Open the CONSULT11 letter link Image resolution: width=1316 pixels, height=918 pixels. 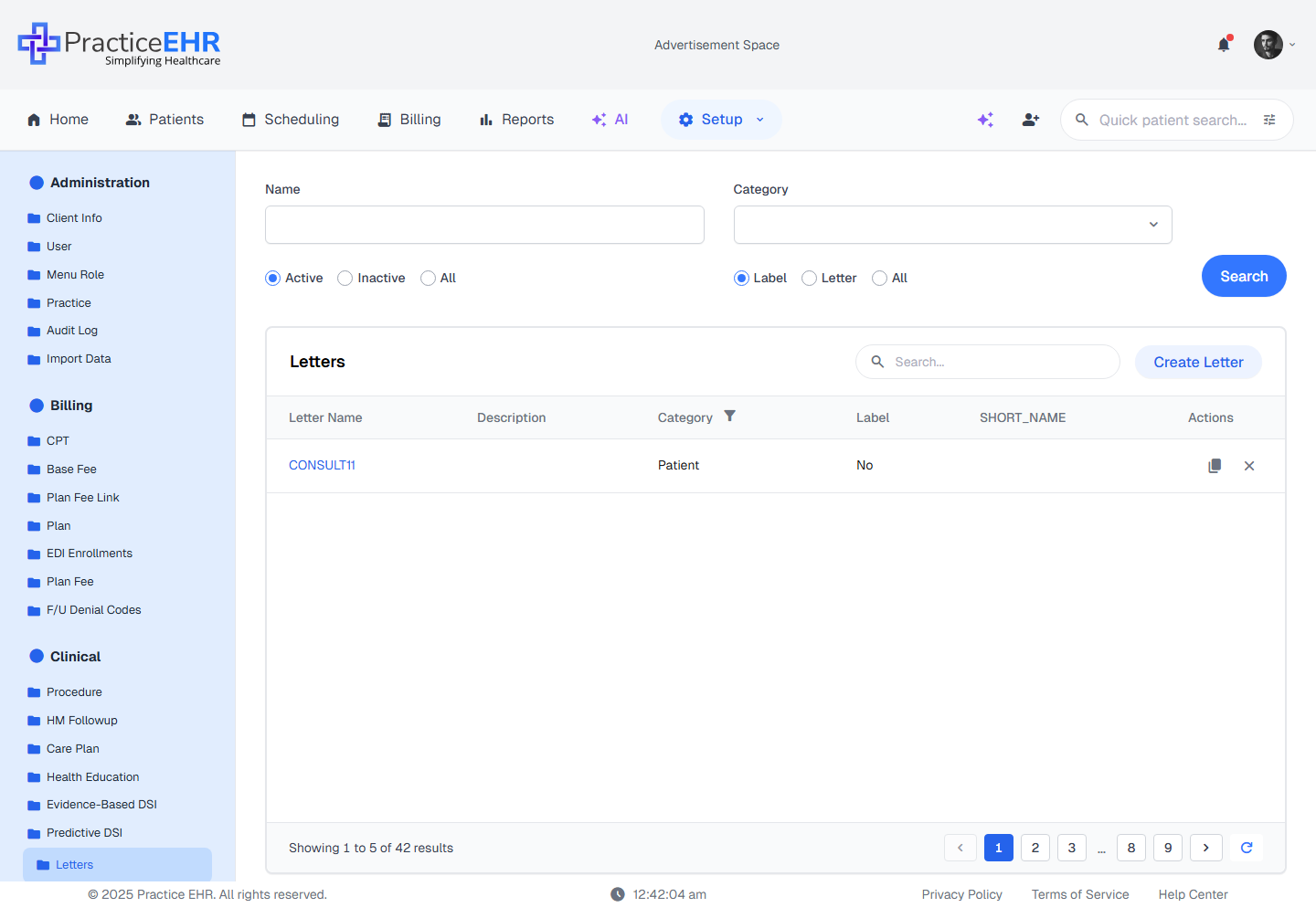coord(322,466)
